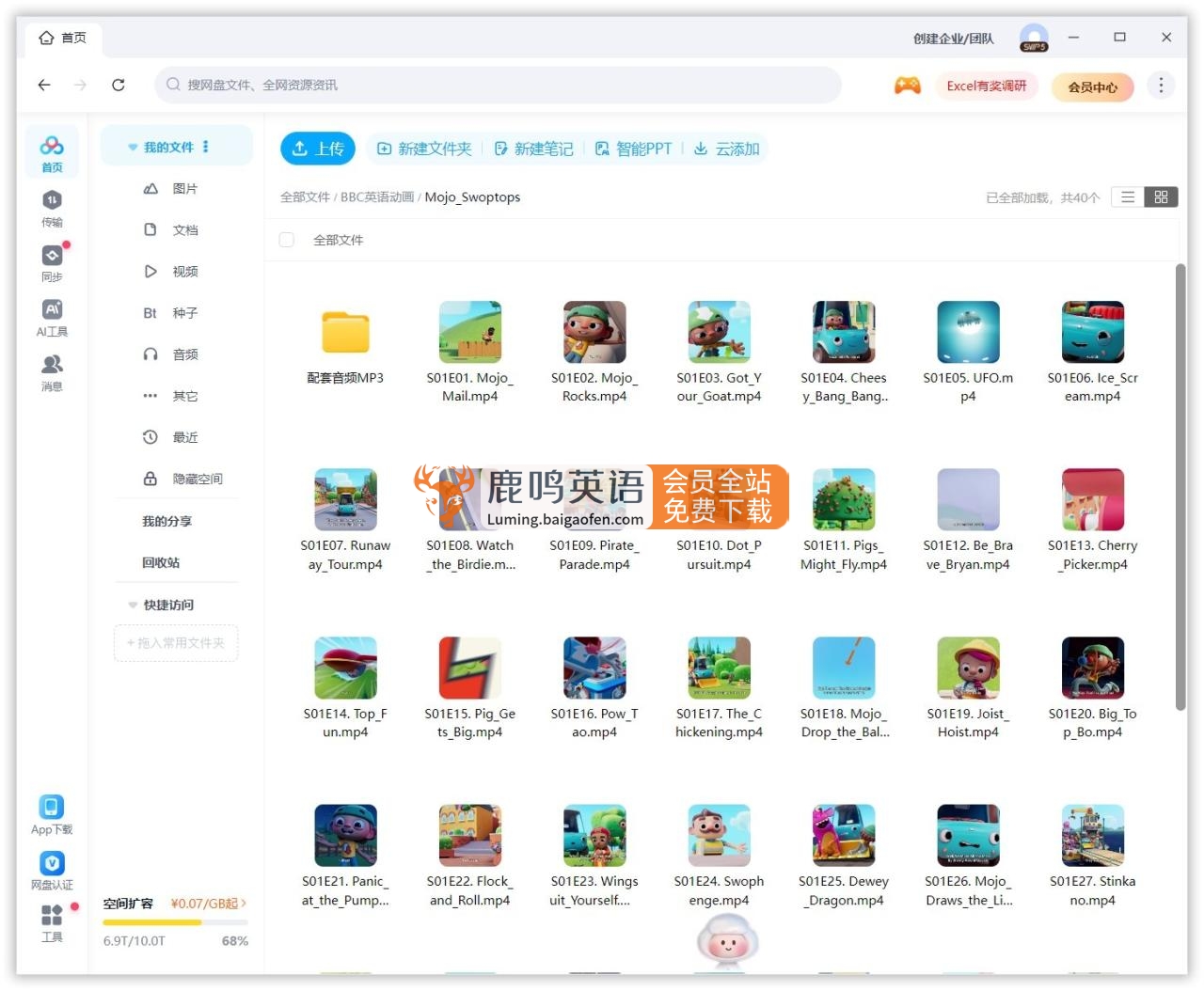
Task: Collapse the 我的文件 section
Action: click(x=133, y=148)
